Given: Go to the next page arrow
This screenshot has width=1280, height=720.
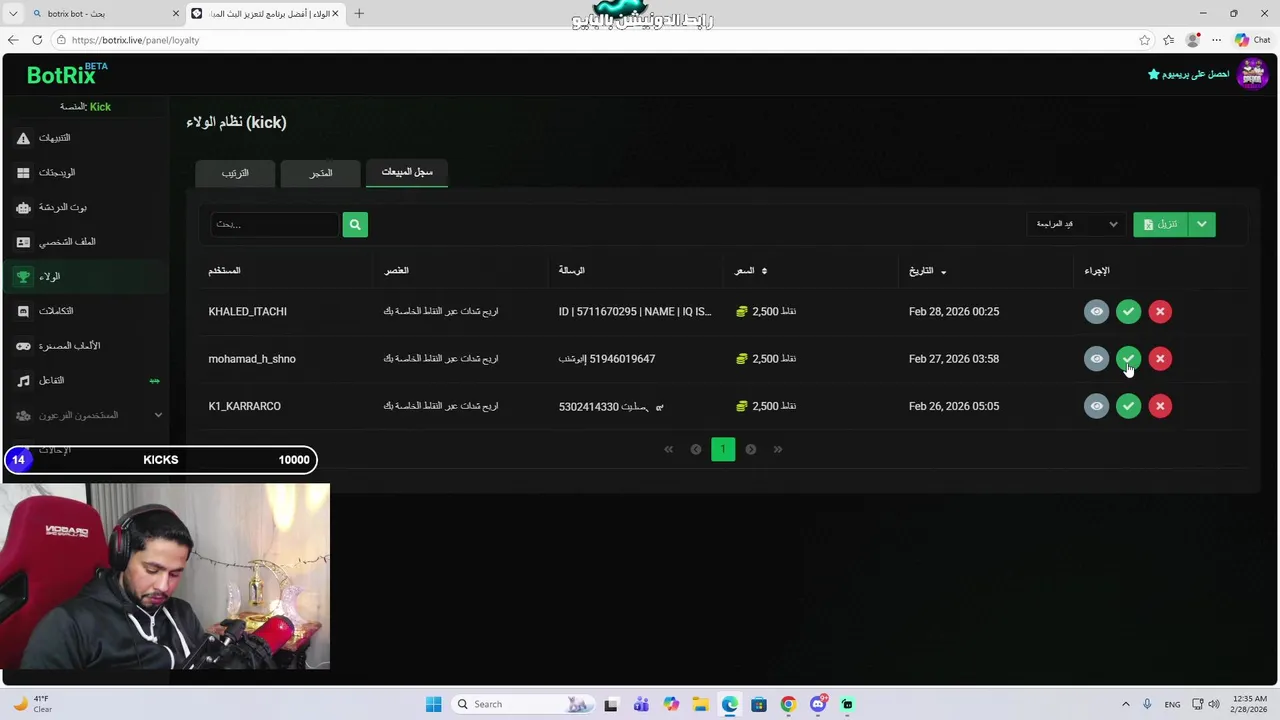Looking at the screenshot, I should point(751,450).
